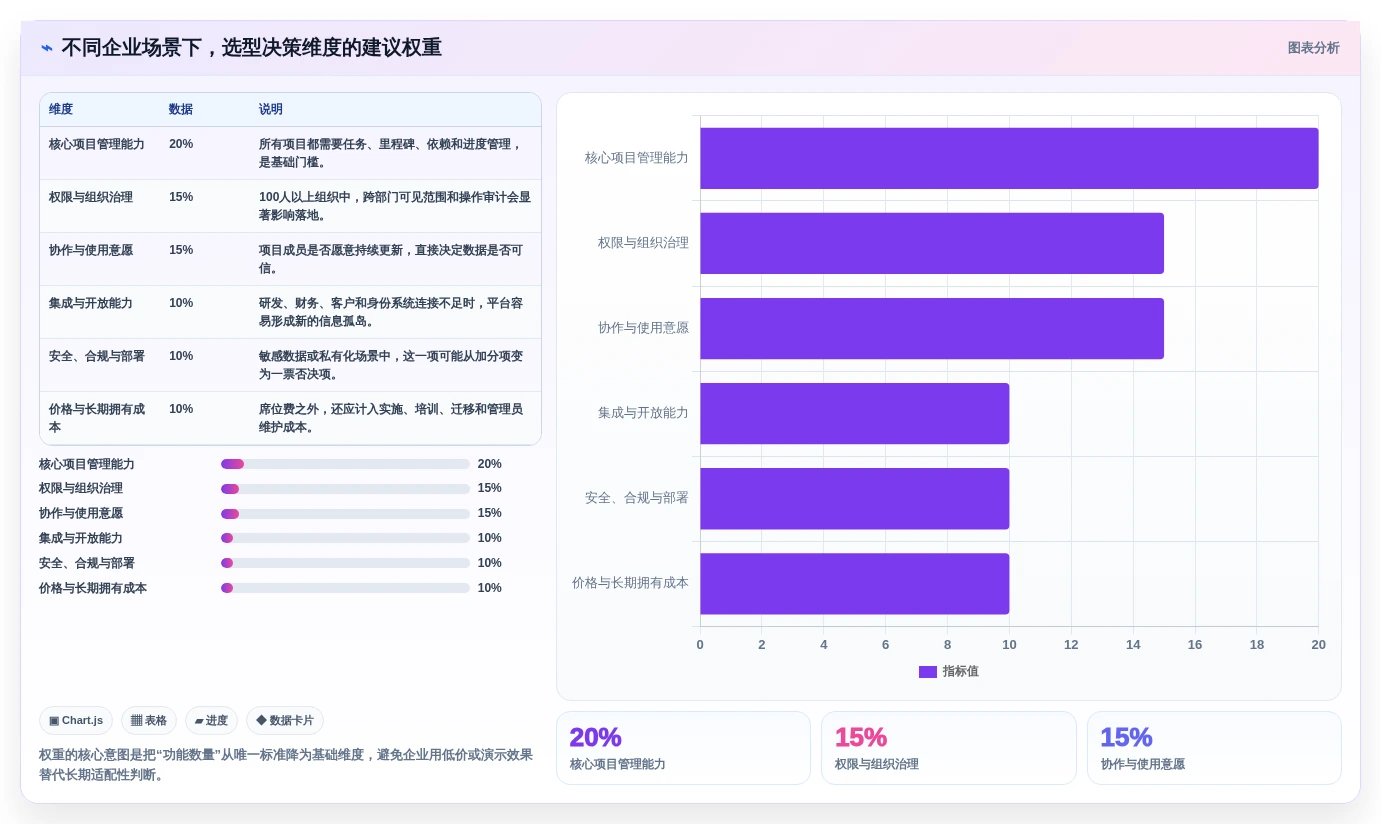This screenshot has width=1381, height=824.
Task: Click the 协作与使用意愿 chart bar
Action: pos(932,328)
